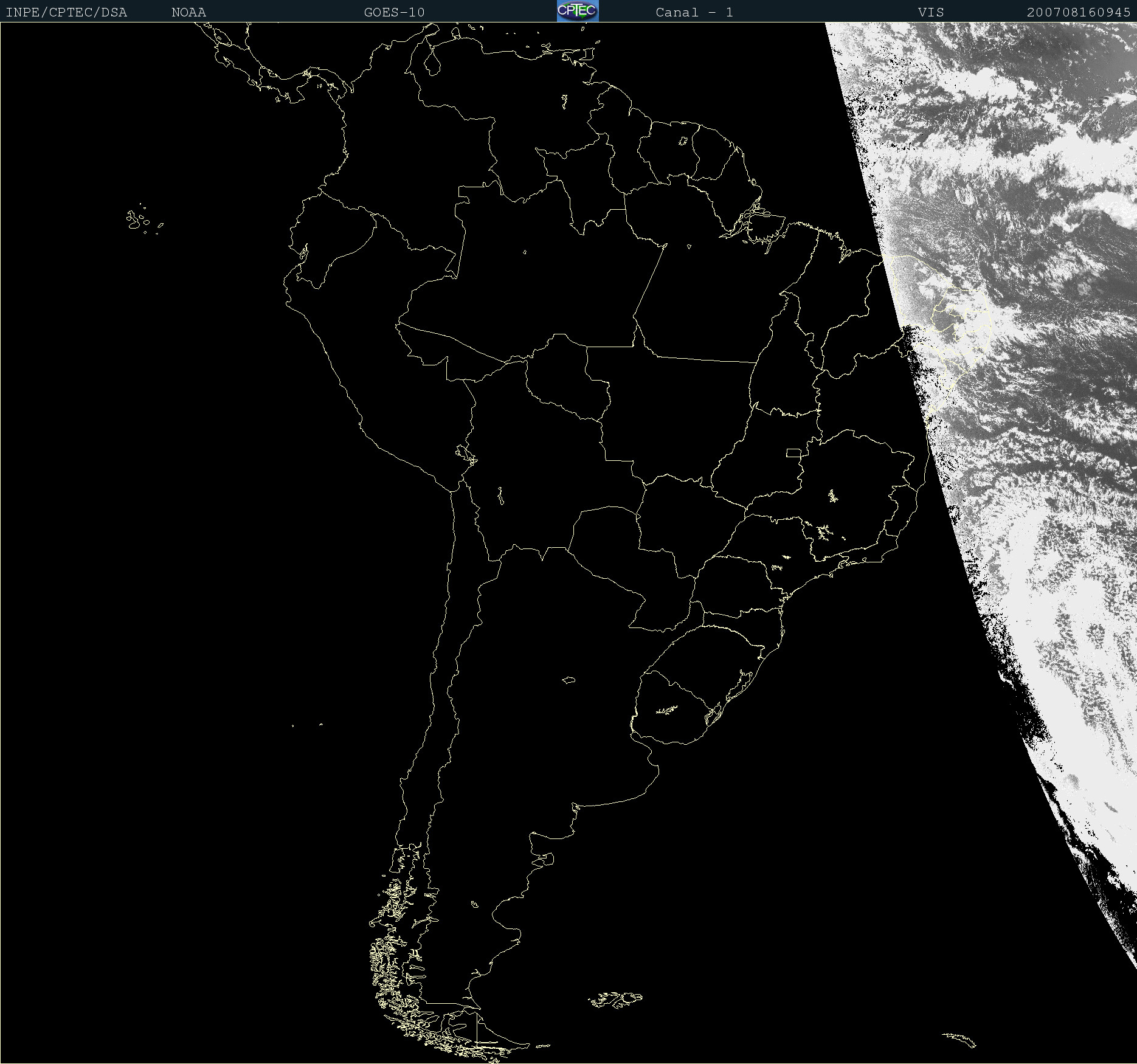Viewport: 1137px width, 1064px height.
Task: Click the INPE/CPTEC/DSA header text
Action: tap(66, 12)
